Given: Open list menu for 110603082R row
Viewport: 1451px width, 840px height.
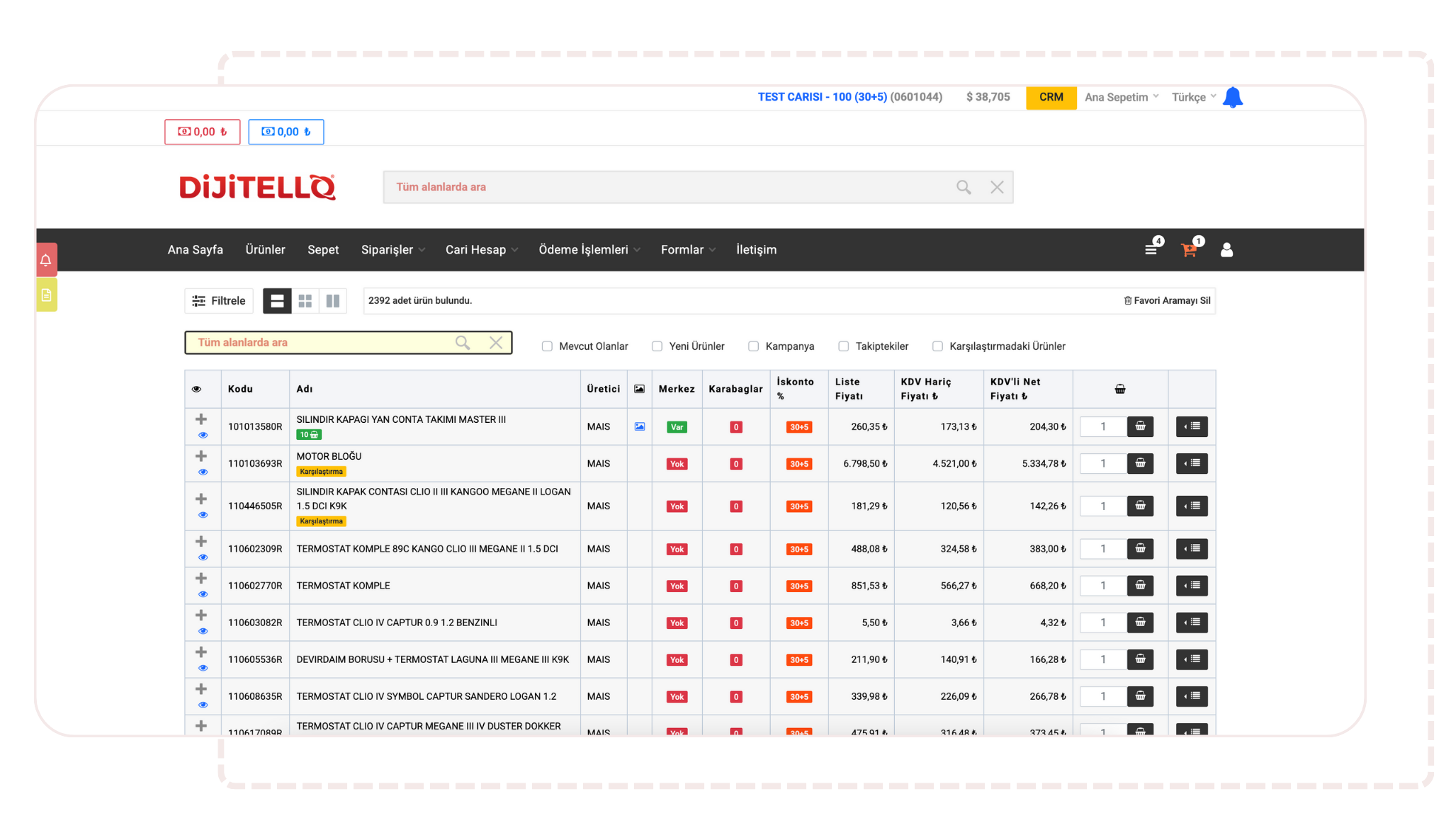Looking at the screenshot, I should pos(1192,622).
